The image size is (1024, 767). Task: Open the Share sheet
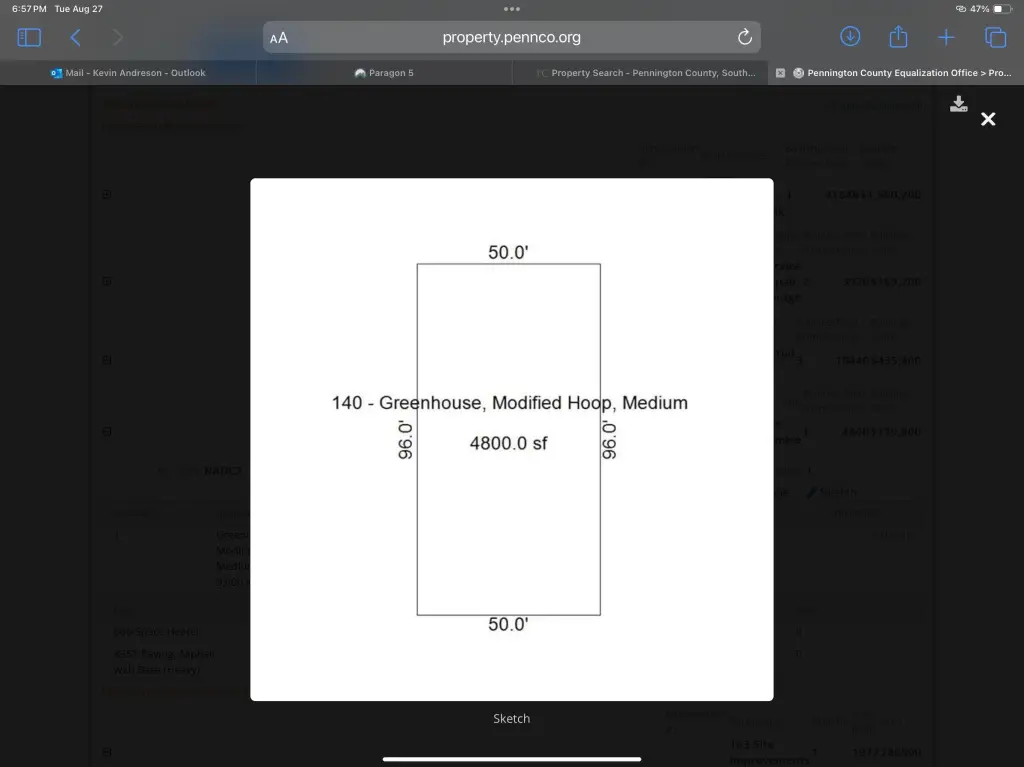coord(898,37)
